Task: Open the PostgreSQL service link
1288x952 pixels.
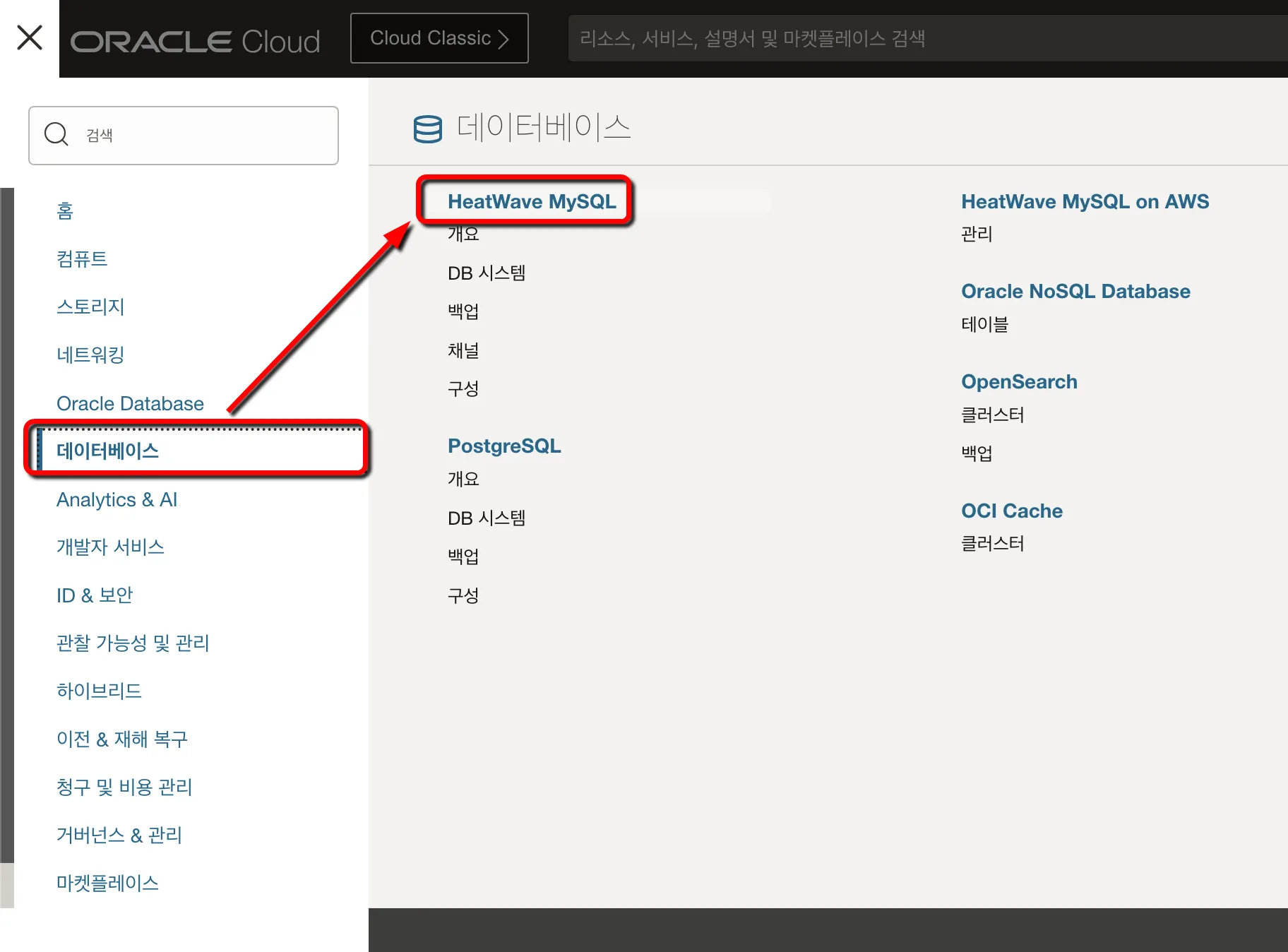Action: coord(504,446)
